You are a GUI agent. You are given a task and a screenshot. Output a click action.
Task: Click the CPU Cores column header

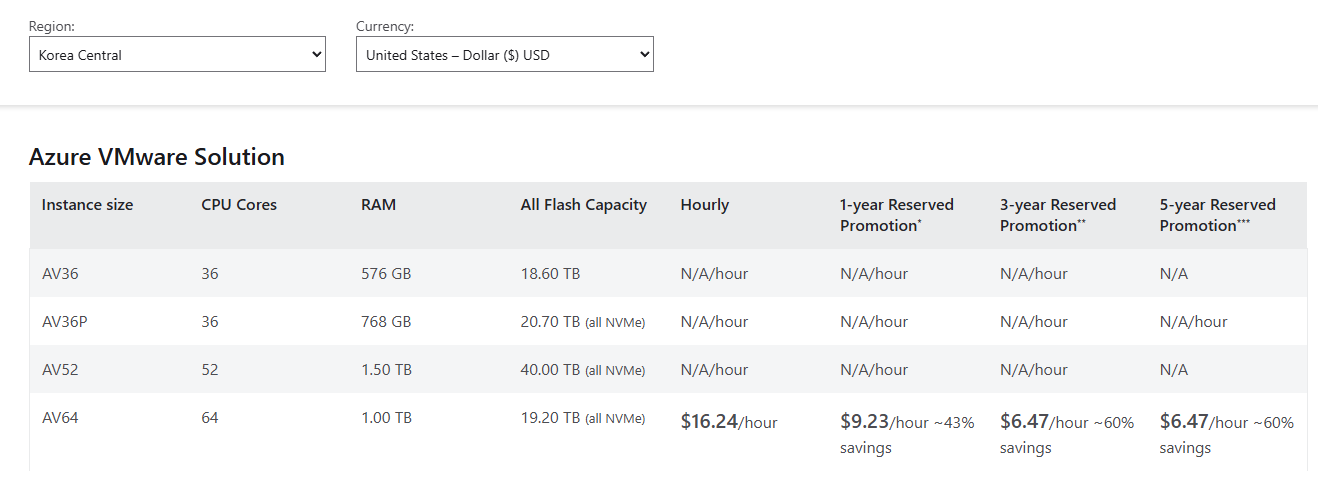click(x=239, y=205)
